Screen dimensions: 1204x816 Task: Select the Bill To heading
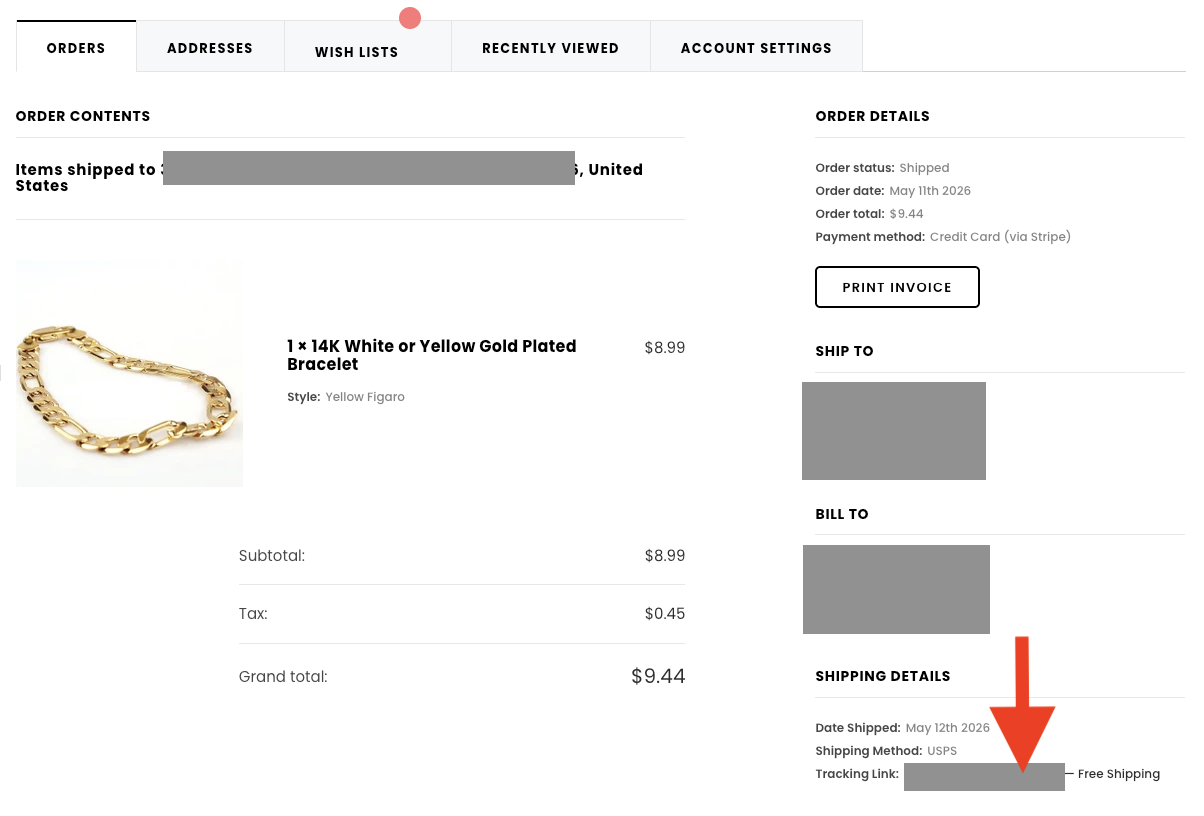tap(842, 514)
